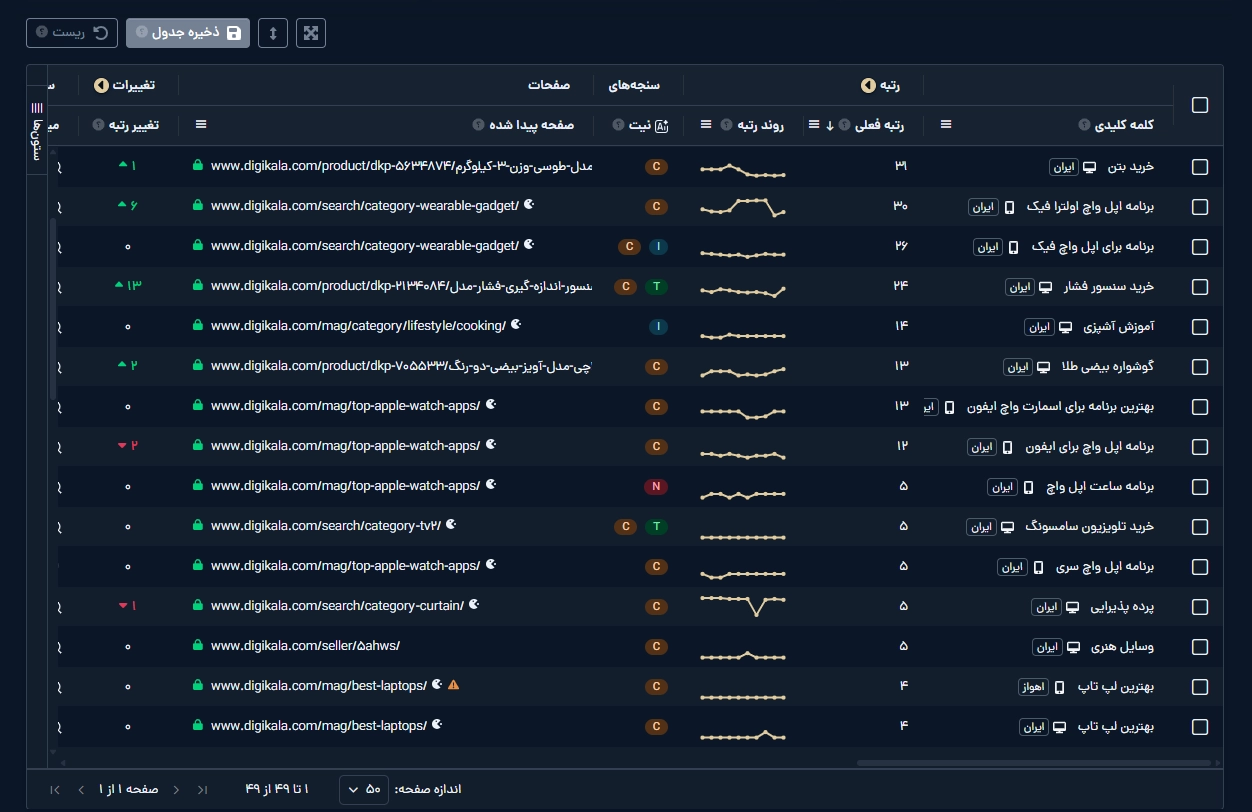Click the mobile icon in برنامه اپل واچ سری row
The image size is (1252, 812).
1038,567
